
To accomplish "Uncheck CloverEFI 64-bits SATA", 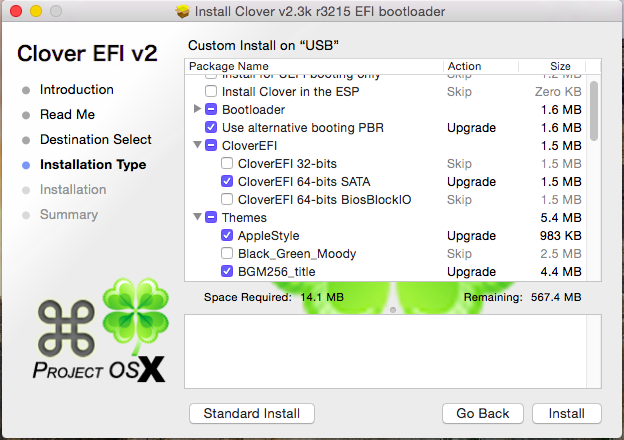I will click(227, 182).
